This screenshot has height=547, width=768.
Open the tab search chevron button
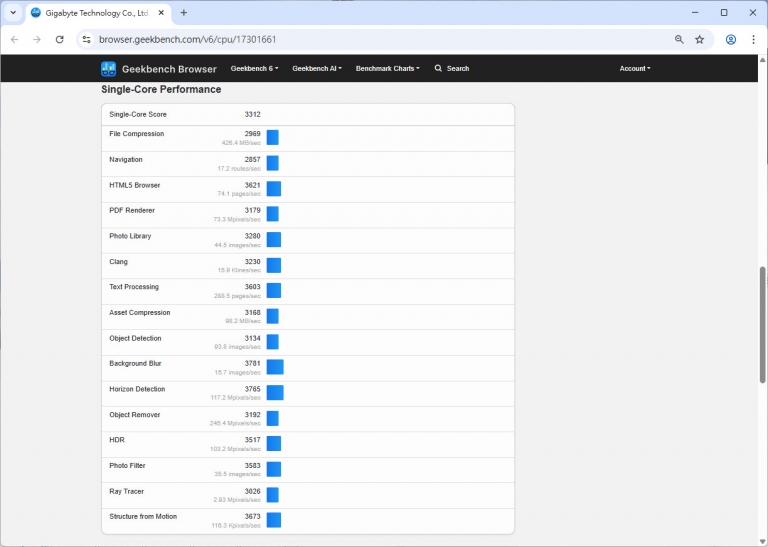click(x=13, y=13)
